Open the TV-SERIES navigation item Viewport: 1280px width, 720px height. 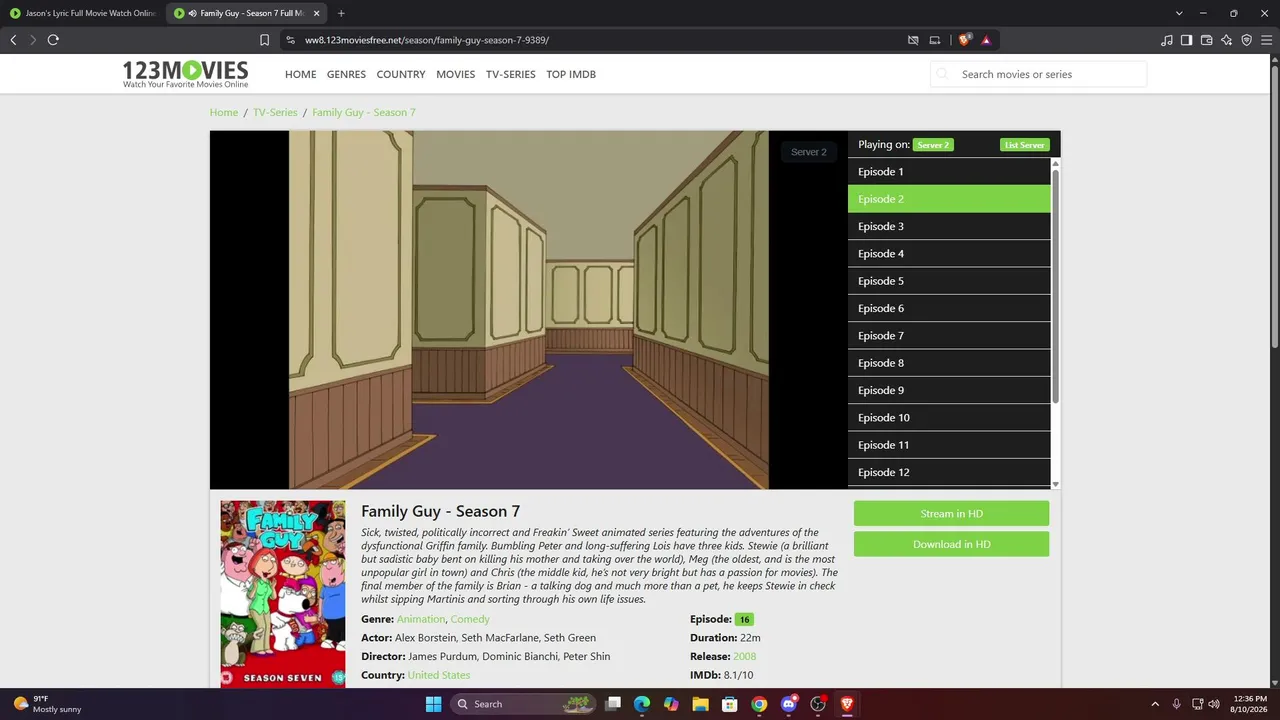[510, 74]
